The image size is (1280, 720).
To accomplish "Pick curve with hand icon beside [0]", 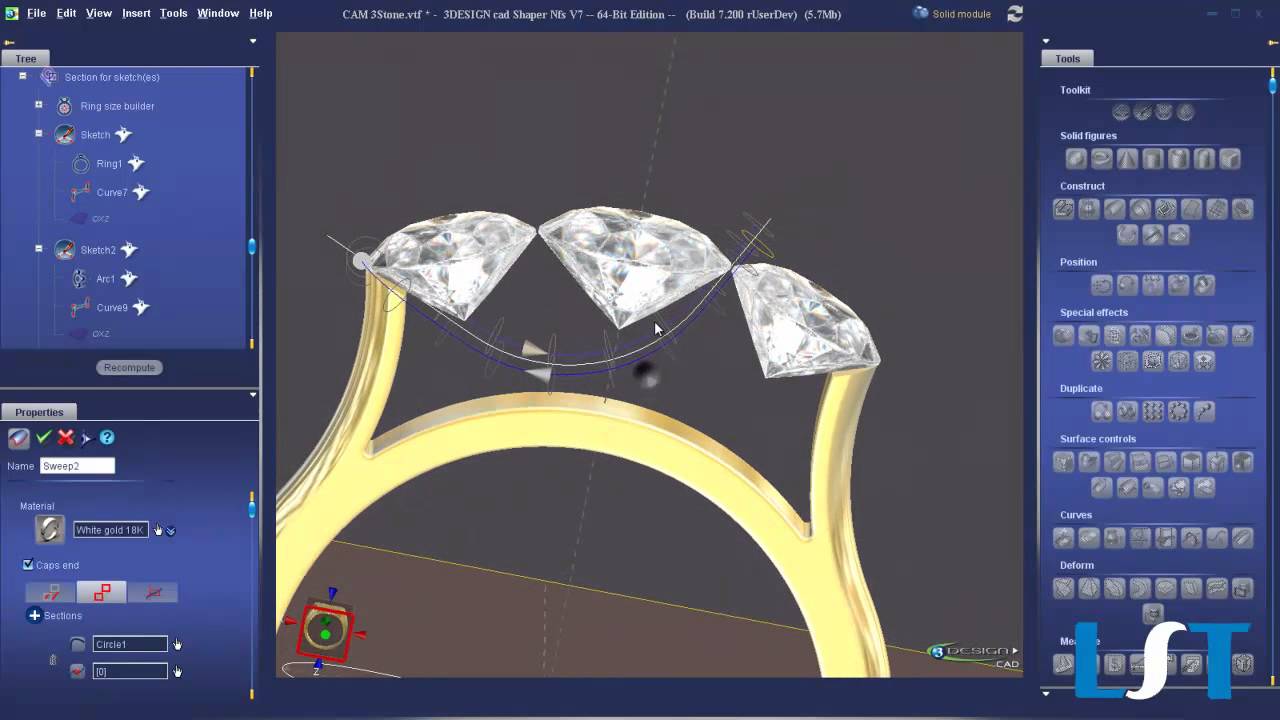I will pos(177,671).
